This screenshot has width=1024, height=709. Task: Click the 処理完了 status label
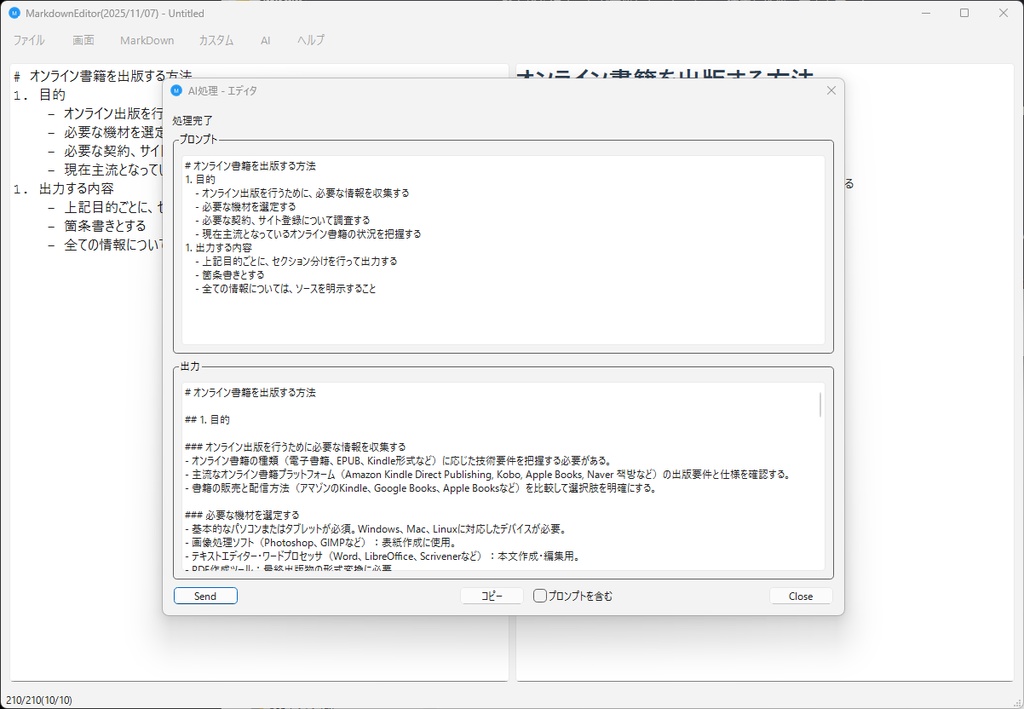(x=193, y=121)
